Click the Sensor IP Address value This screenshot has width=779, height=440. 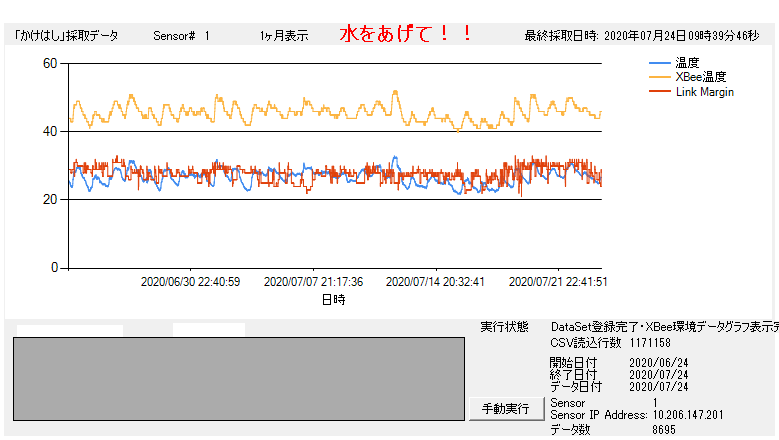pyautogui.click(x=688, y=415)
